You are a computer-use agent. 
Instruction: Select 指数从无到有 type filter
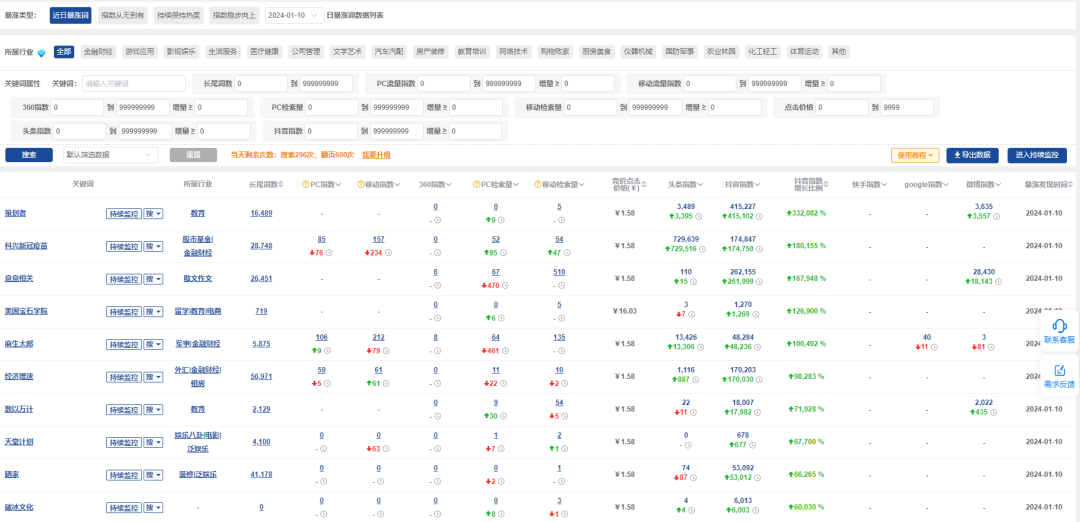tap(123, 15)
